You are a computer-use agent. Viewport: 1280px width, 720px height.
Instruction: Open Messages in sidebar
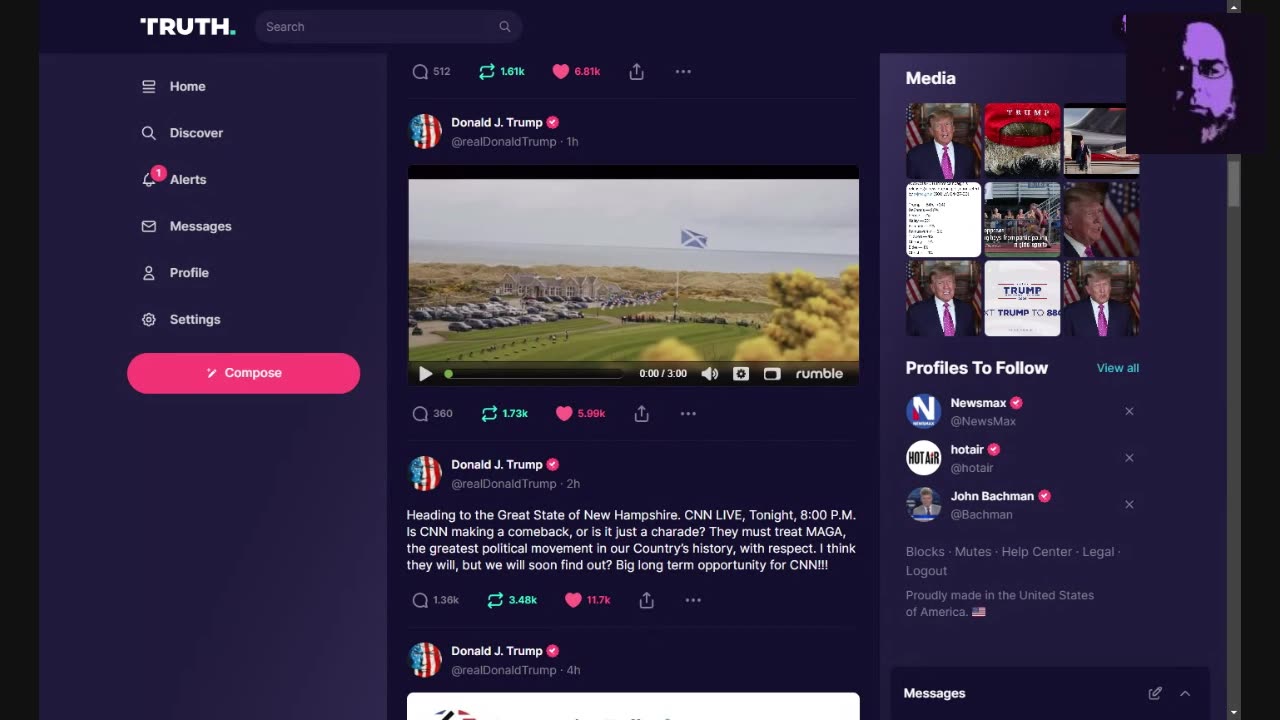coord(186,226)
